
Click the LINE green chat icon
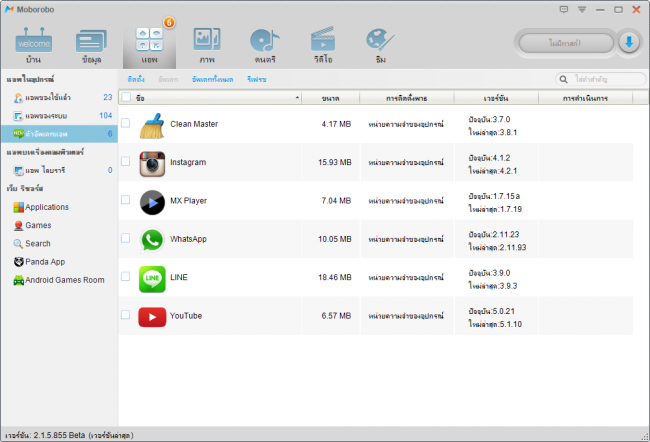[152, 279]
